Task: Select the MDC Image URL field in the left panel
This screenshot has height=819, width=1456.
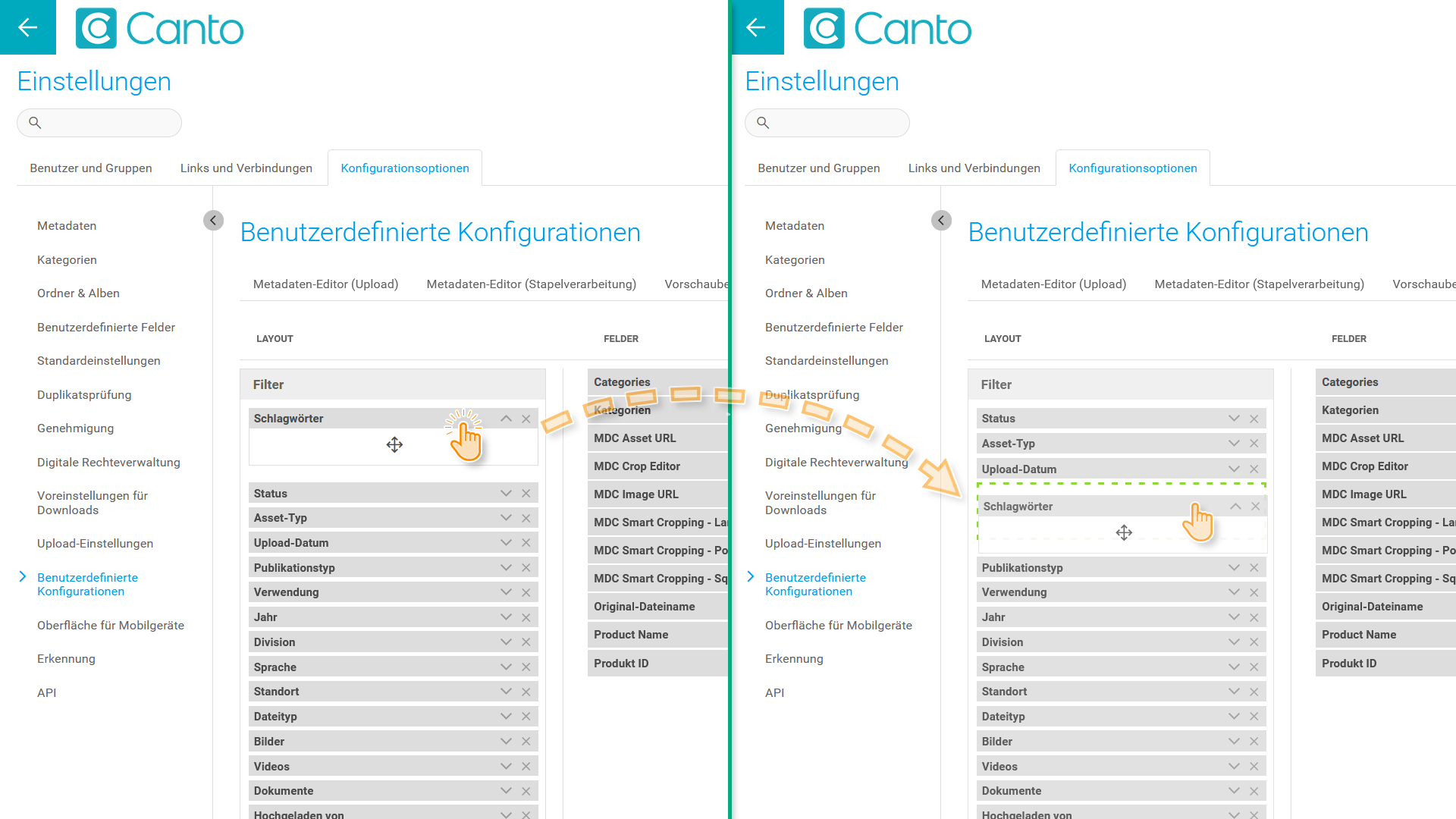Action: (x=657, y=494)
